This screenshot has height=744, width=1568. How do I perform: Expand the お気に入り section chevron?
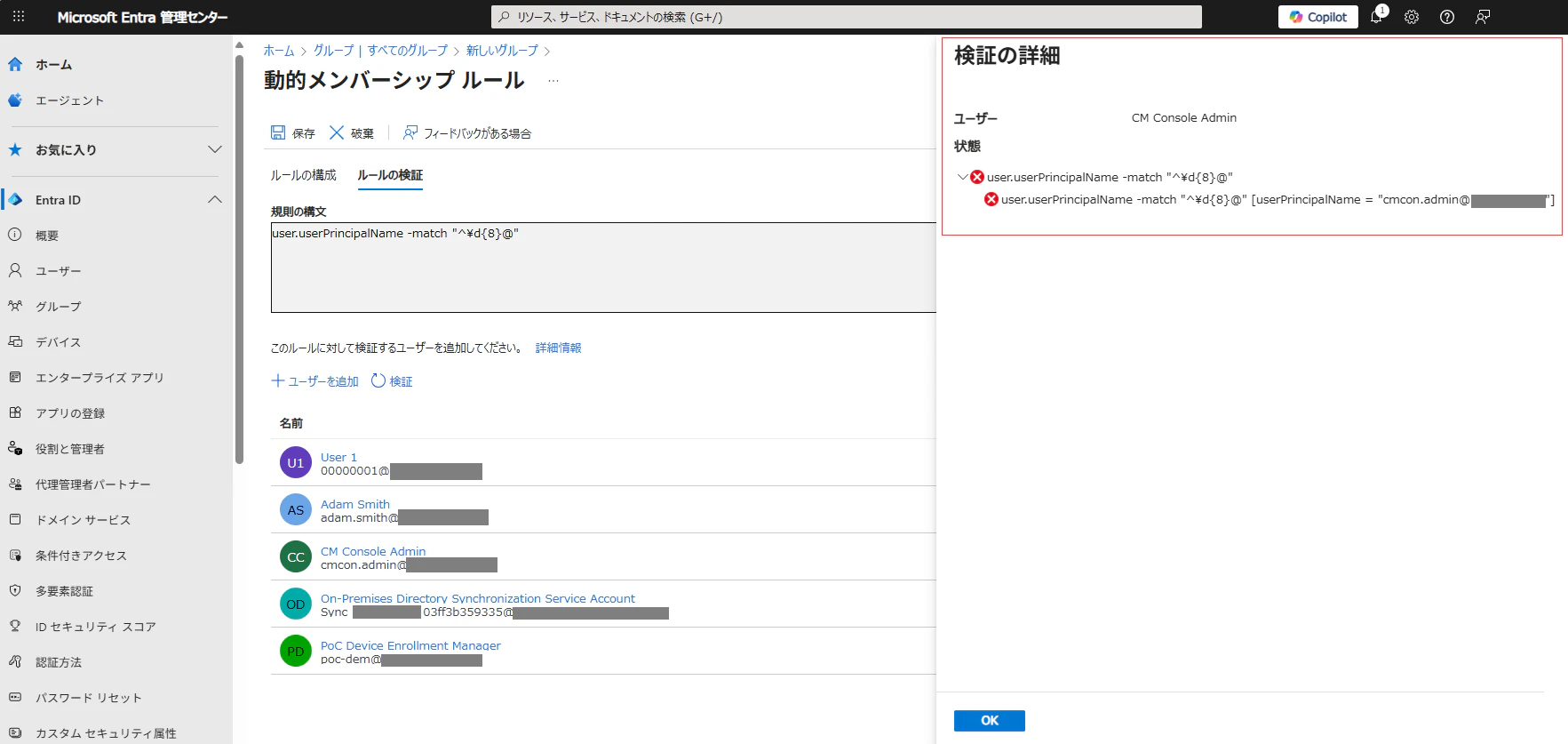click(x=214, y=149)
